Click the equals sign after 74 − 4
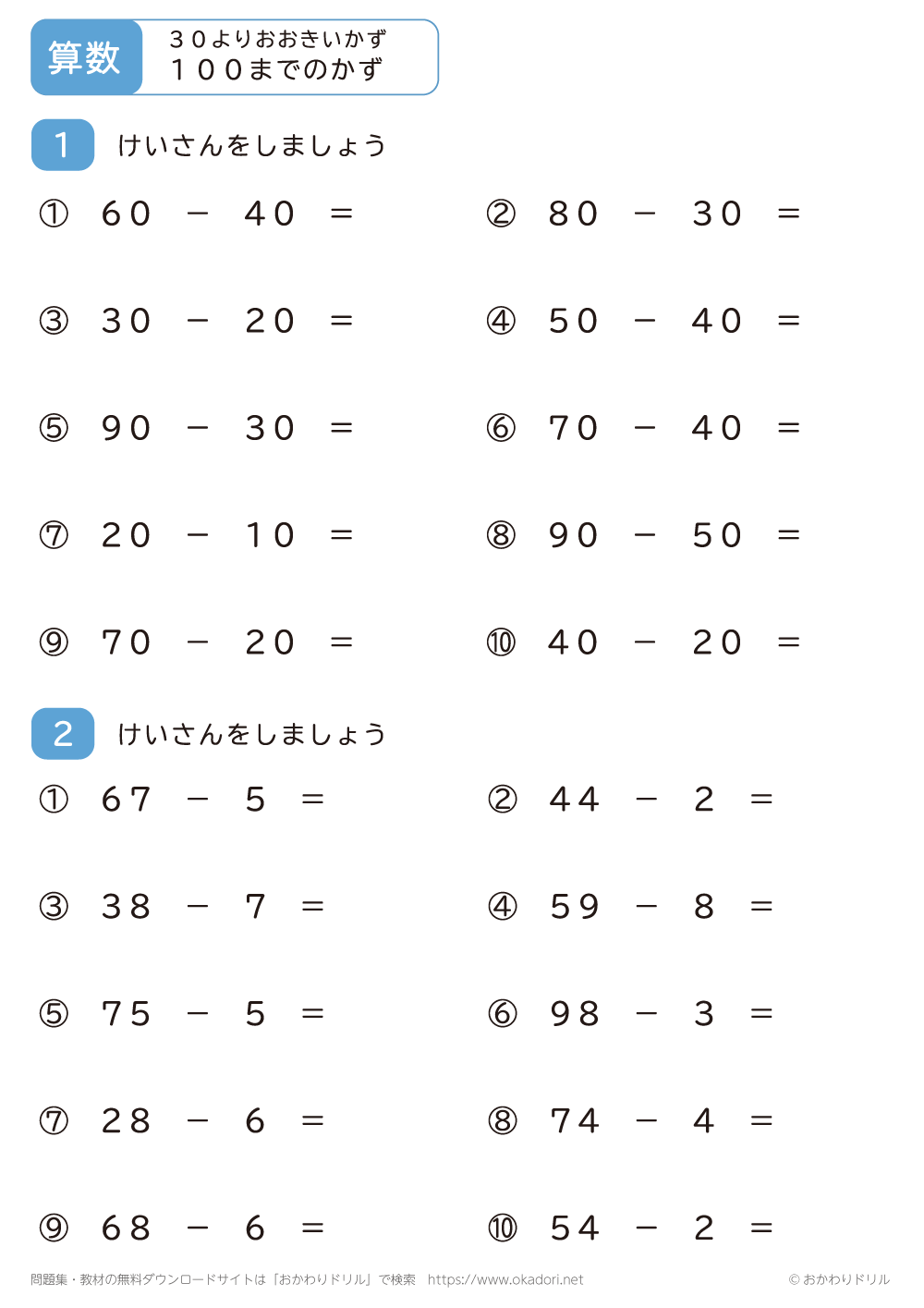Image resolution: width=924 pixels, height=1308 pixels. (x=761, y=1121)
